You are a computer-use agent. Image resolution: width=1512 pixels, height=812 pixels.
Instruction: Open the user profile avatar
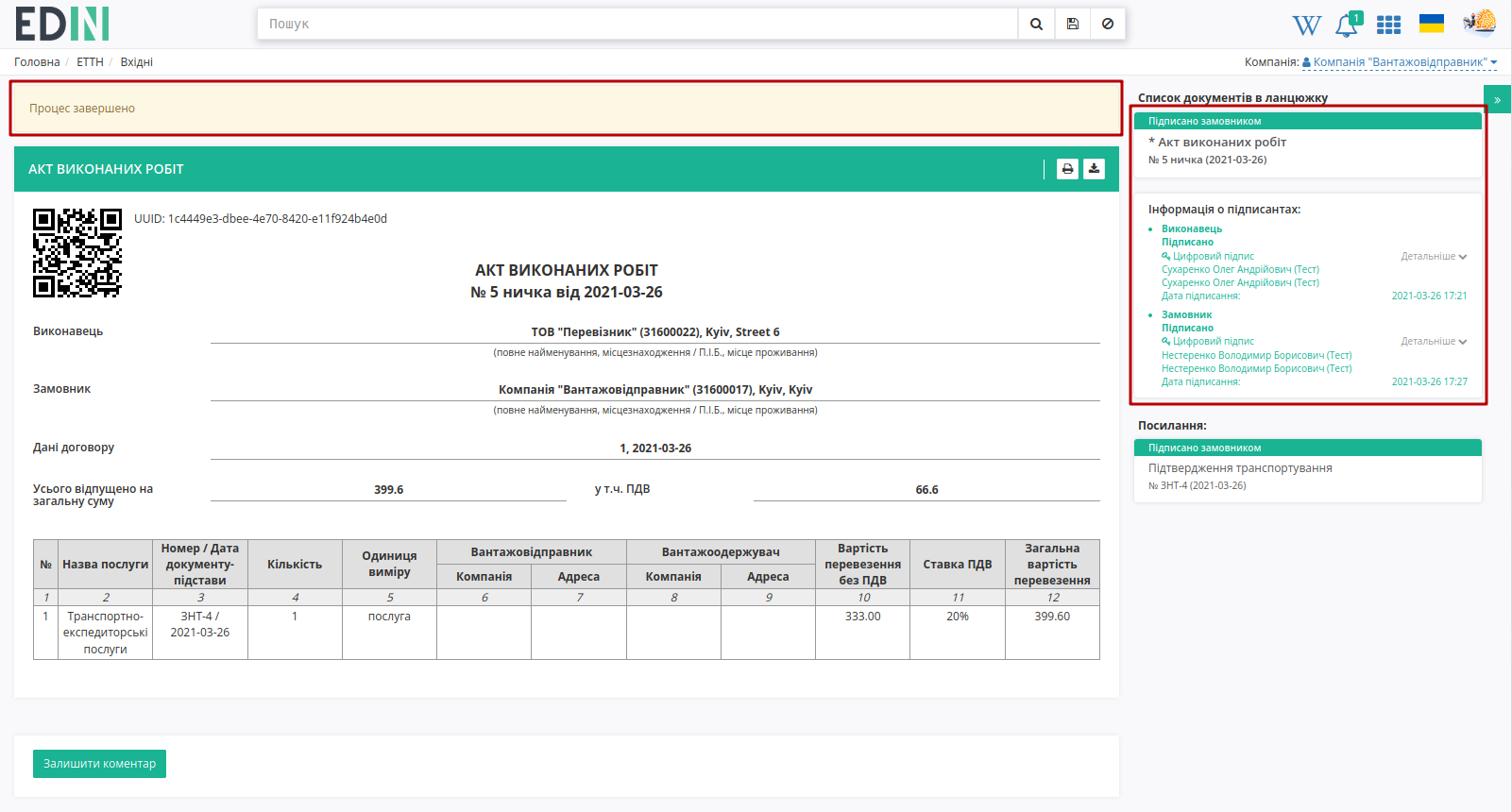[x=1480, y=23]
